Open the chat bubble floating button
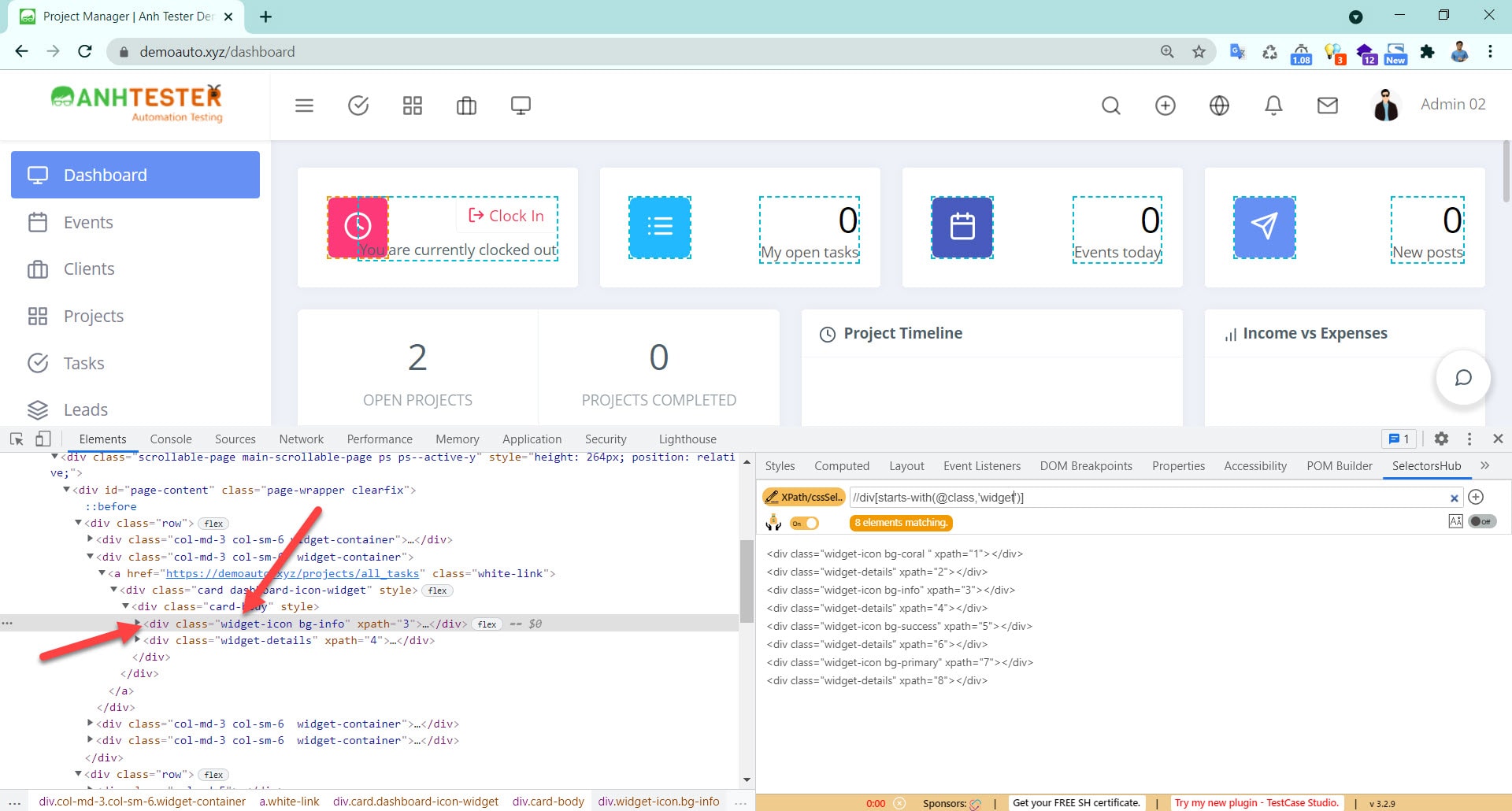Screen dimensions: 1512x811 tap(1463, 377)
